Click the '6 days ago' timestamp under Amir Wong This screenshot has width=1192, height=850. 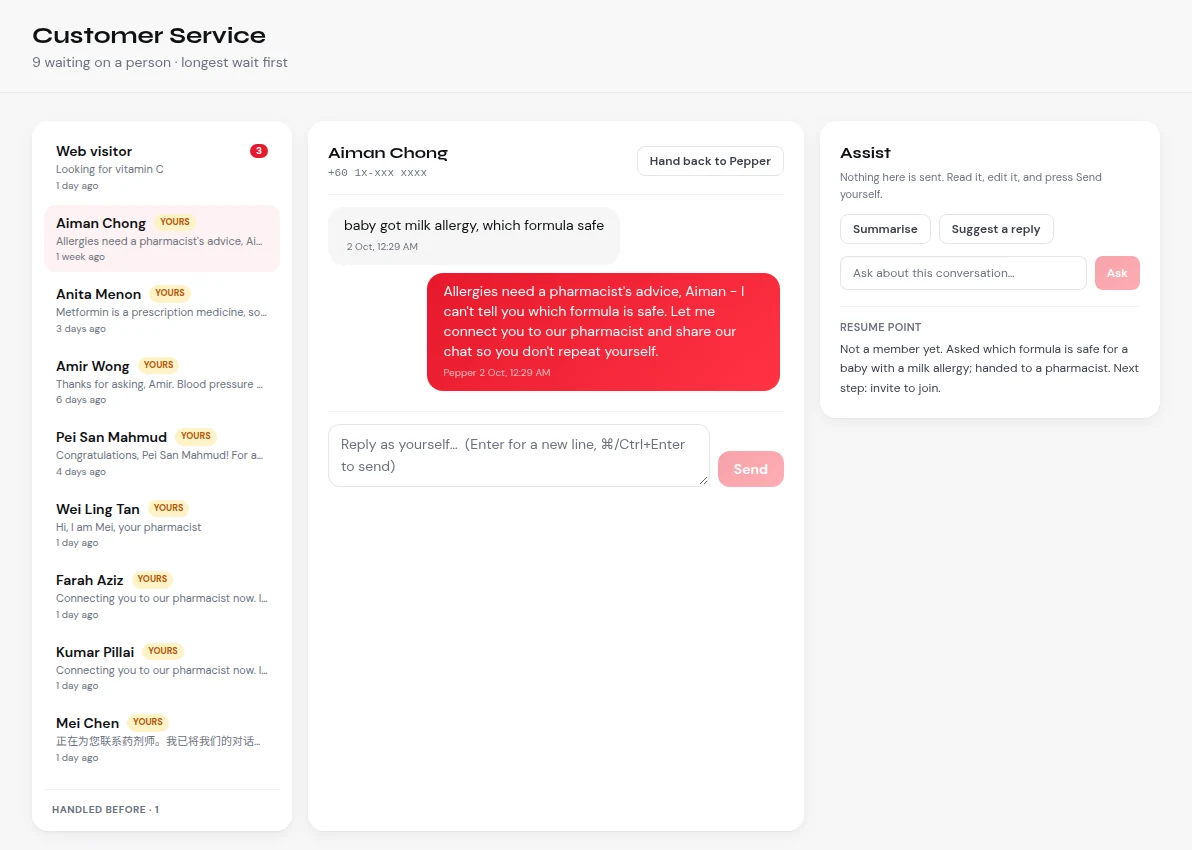81,400
